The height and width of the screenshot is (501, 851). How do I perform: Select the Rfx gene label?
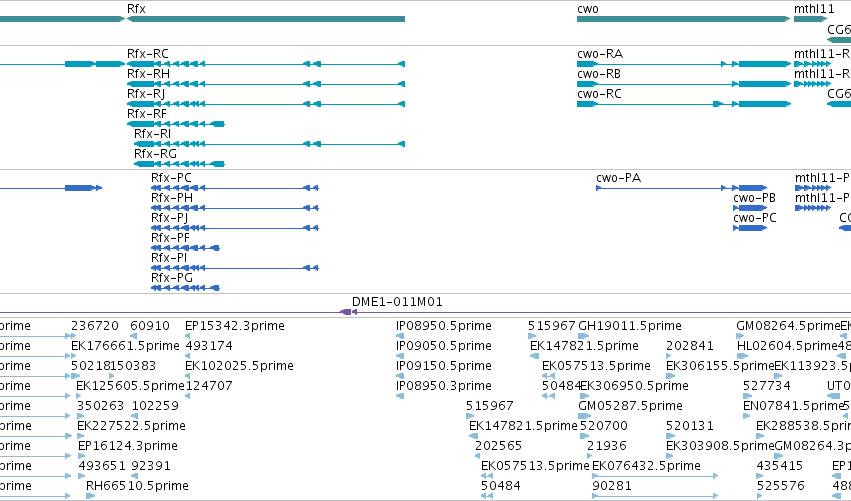point(136,9)
